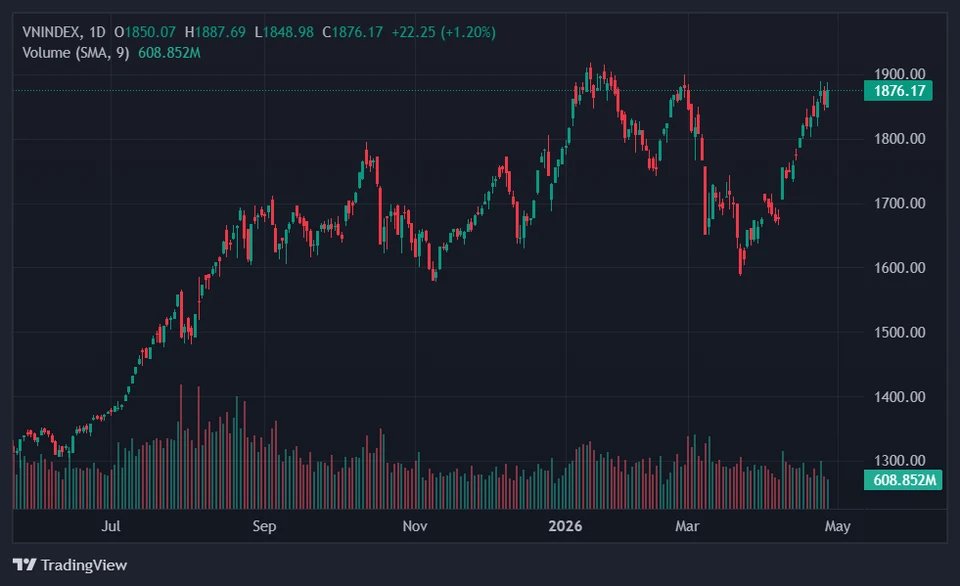Click the 1900.00 price axis label
The image size is (960, 586).
[898, 74]
